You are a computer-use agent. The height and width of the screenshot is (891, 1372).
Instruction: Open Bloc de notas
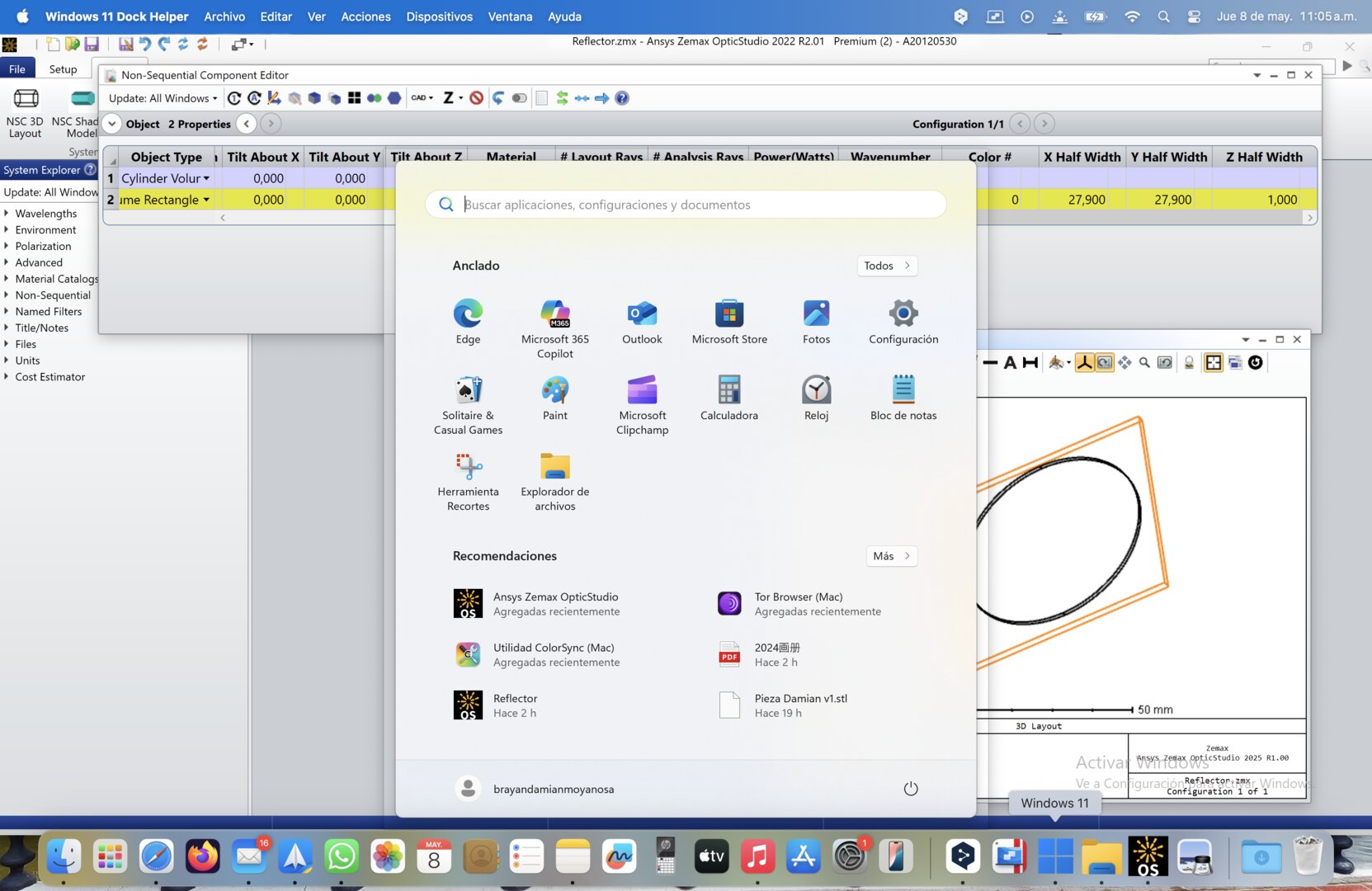coord(903,398)
